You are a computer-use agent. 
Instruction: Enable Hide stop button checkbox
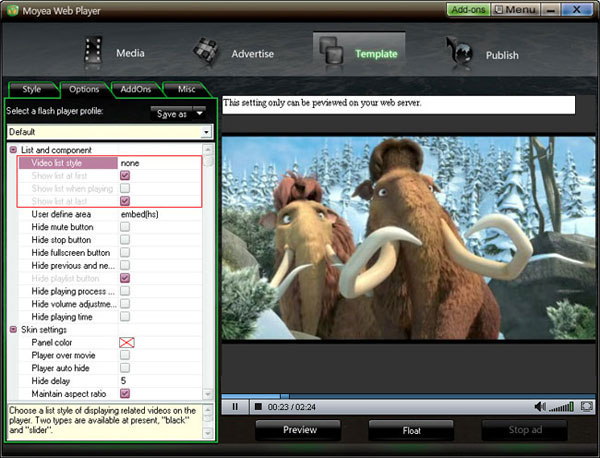click(x=125, y=240)
